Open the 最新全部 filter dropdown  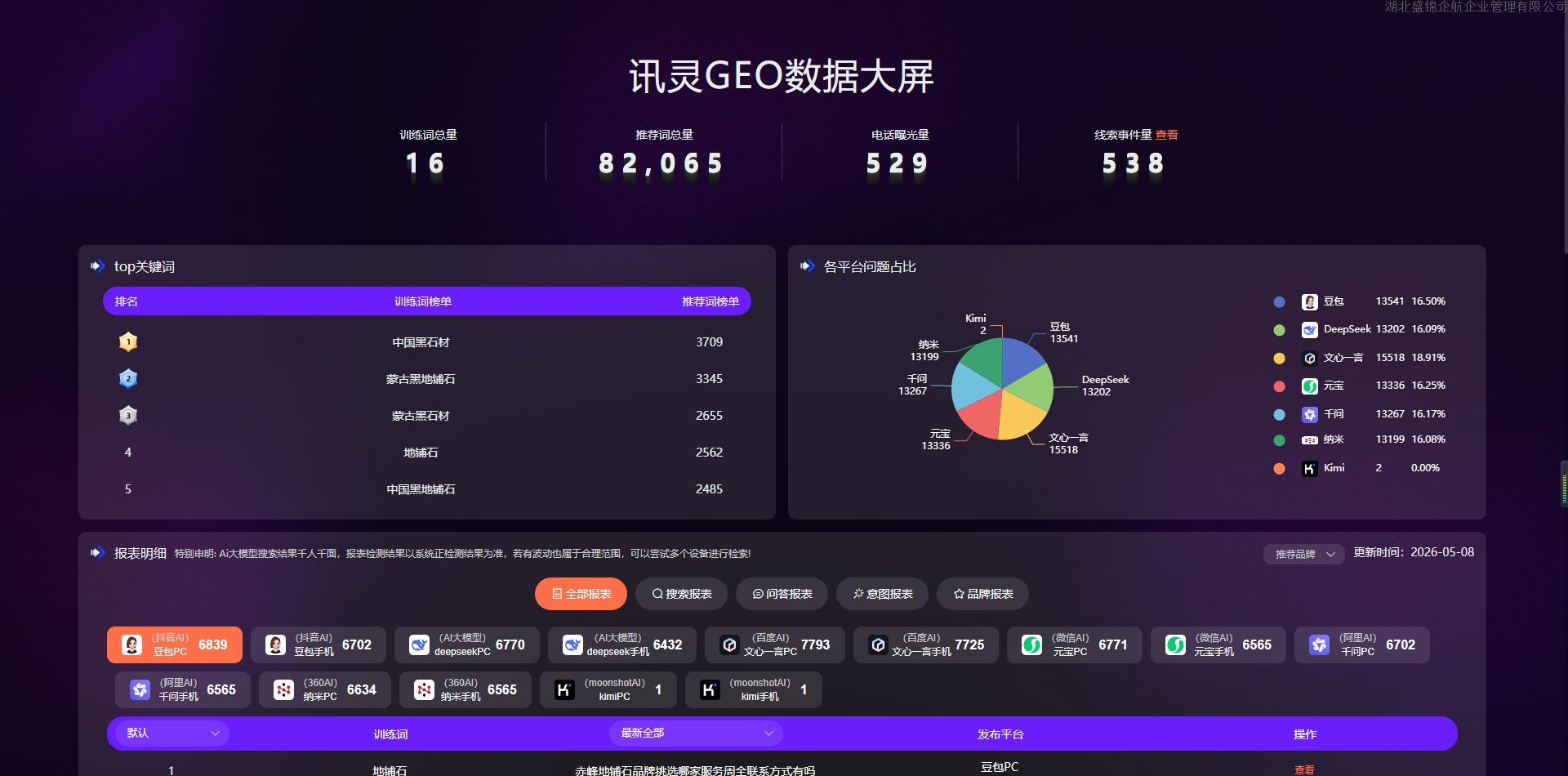(x=696, y=734)
